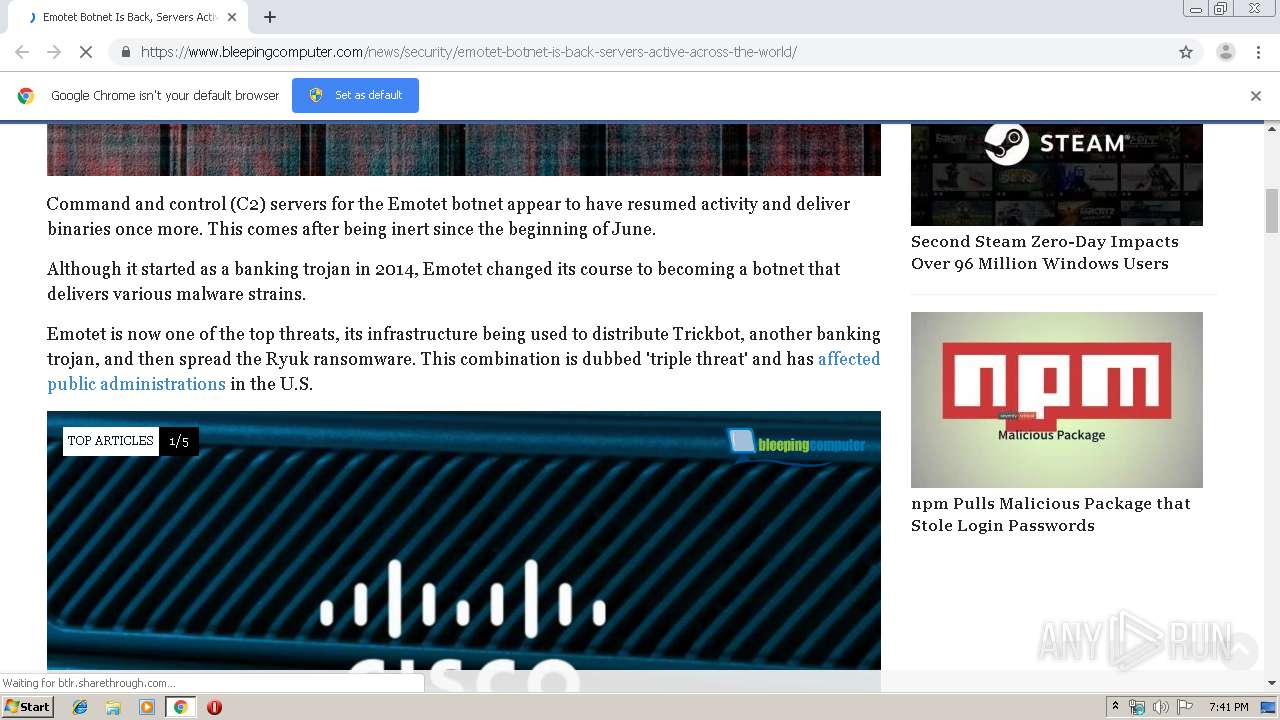Open Windows Media Player in taskbar

point(147,707)
